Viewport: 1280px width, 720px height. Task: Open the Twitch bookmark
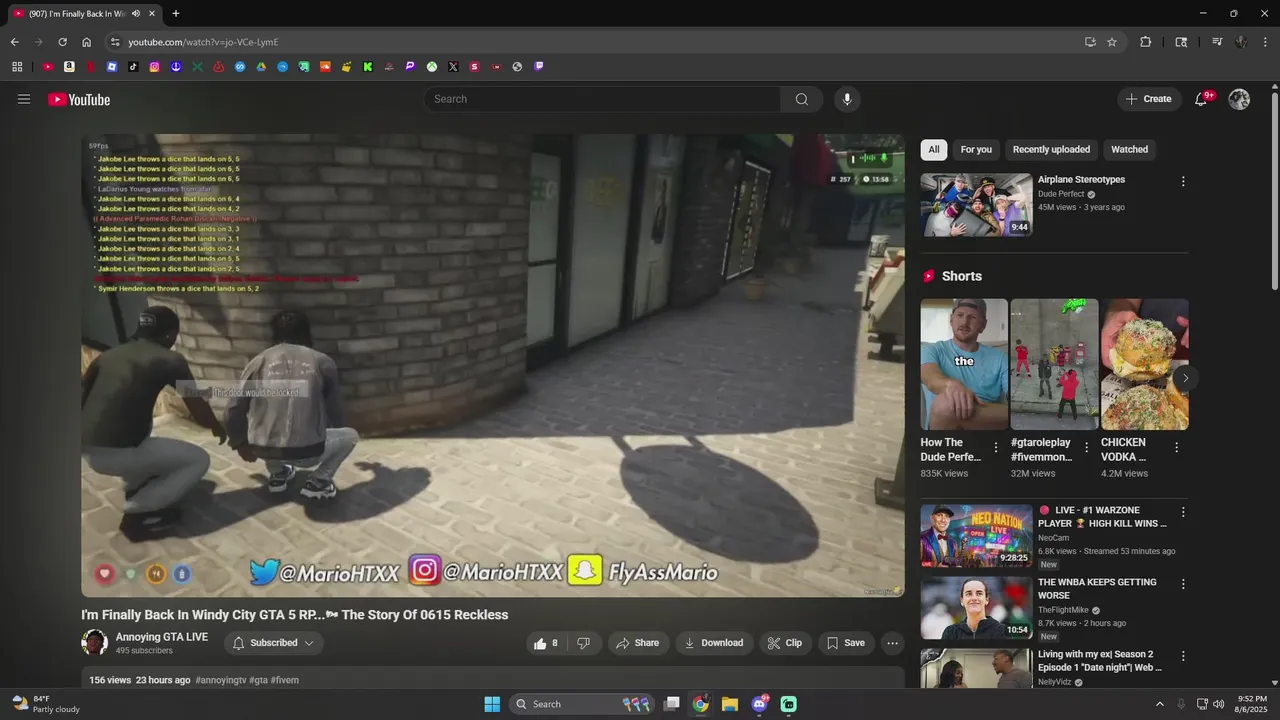[x=539, y=67]
